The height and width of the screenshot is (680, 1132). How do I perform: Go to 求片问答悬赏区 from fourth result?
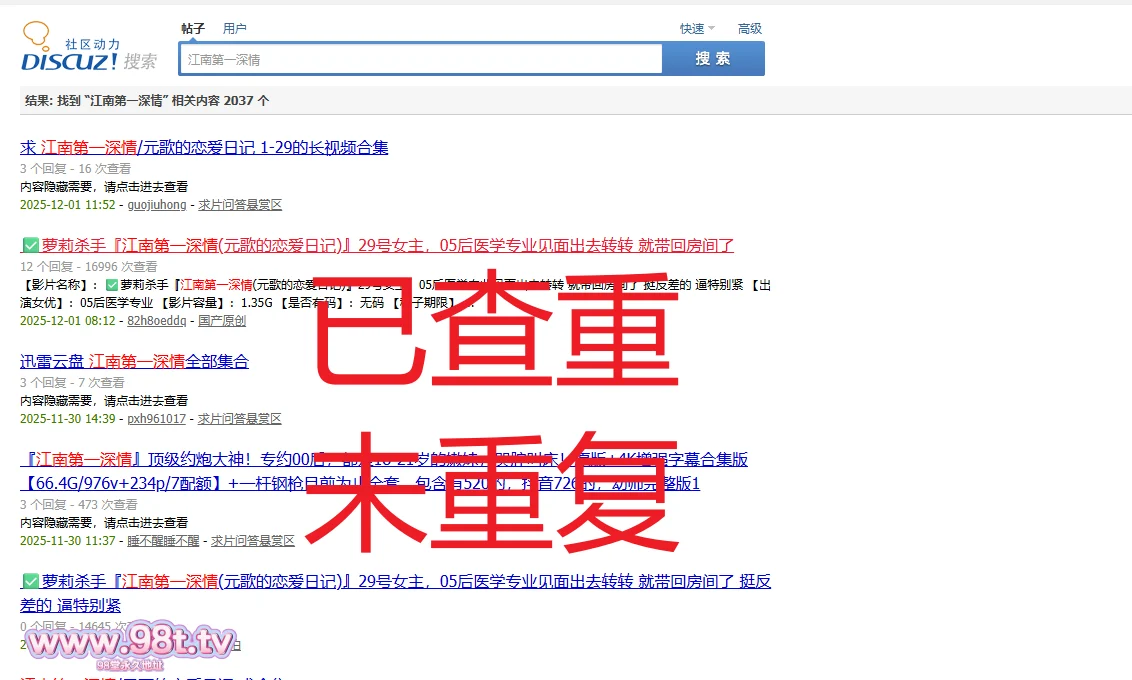tap(252, 540)
